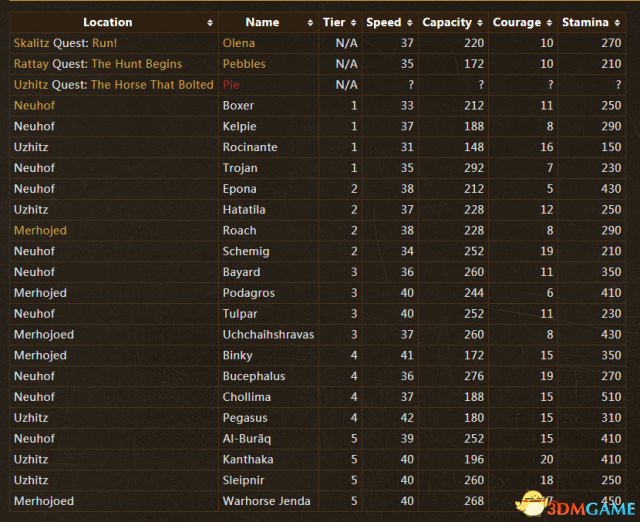Click sort arrows beside Speed header
640x522 pixels.
pos(410,23)
